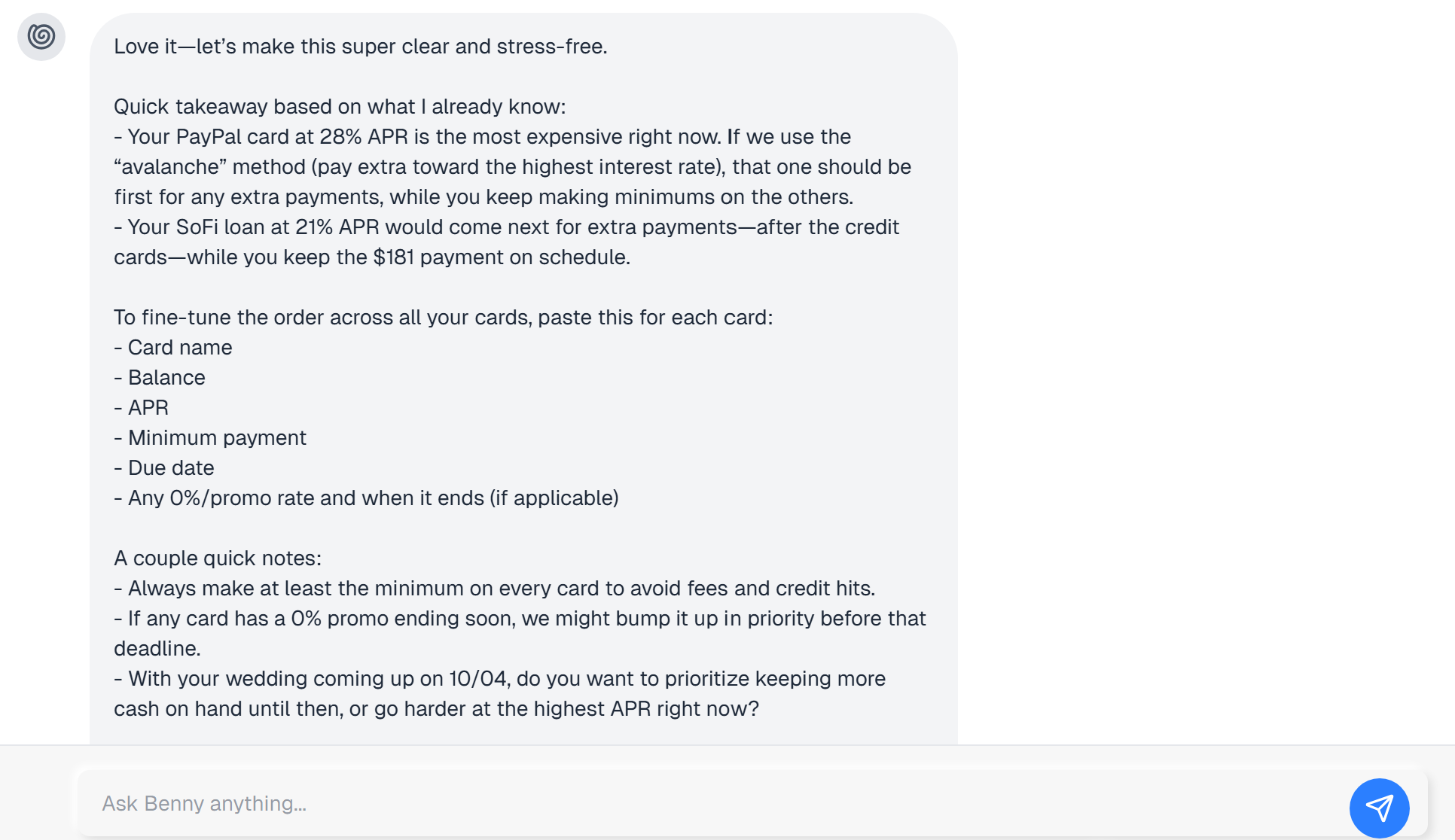
Task: Send the message with the paper plane button
Action: 1379,808
